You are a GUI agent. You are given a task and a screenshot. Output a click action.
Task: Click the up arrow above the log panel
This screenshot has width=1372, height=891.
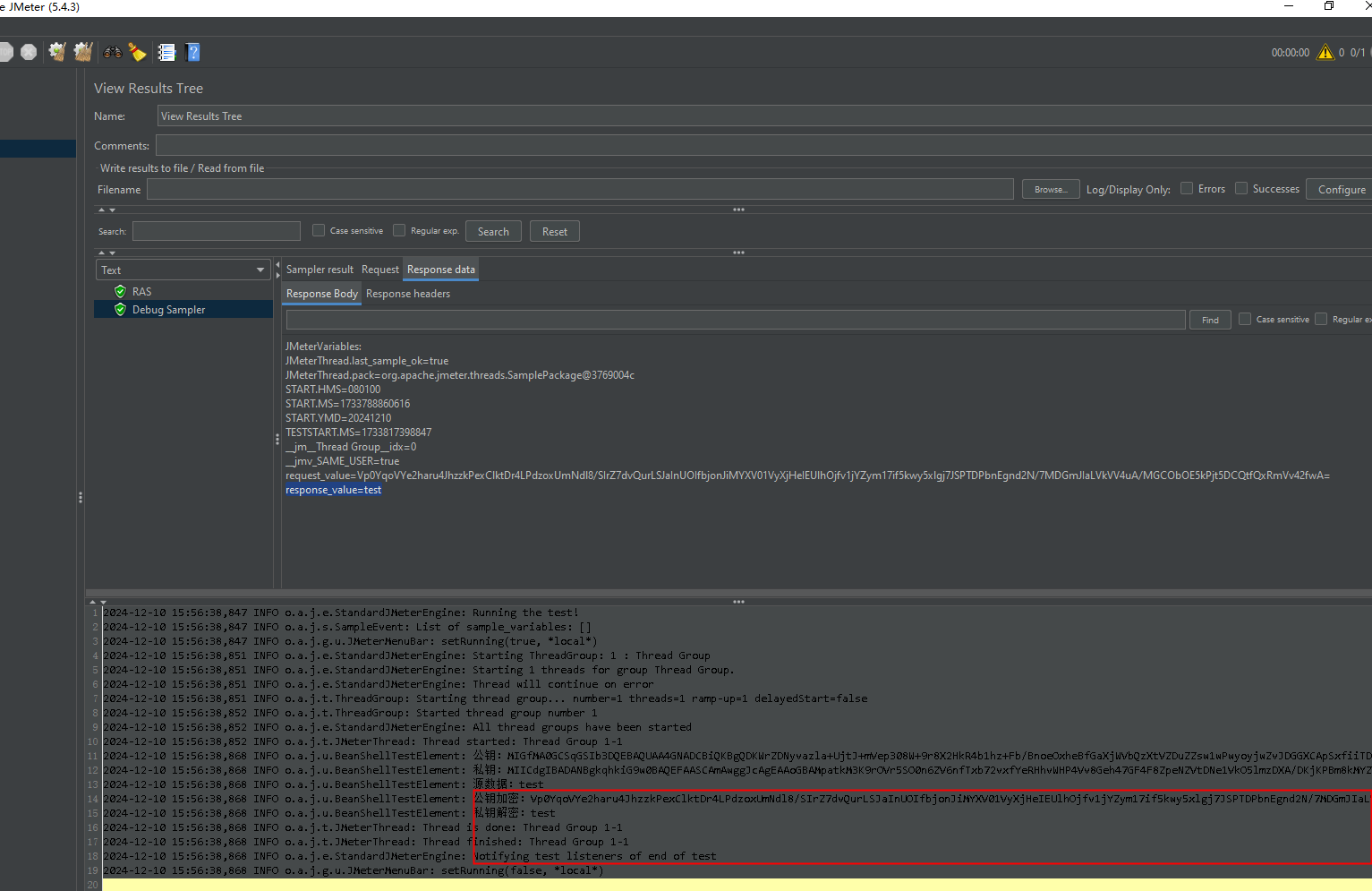click(x=92, y=602)
